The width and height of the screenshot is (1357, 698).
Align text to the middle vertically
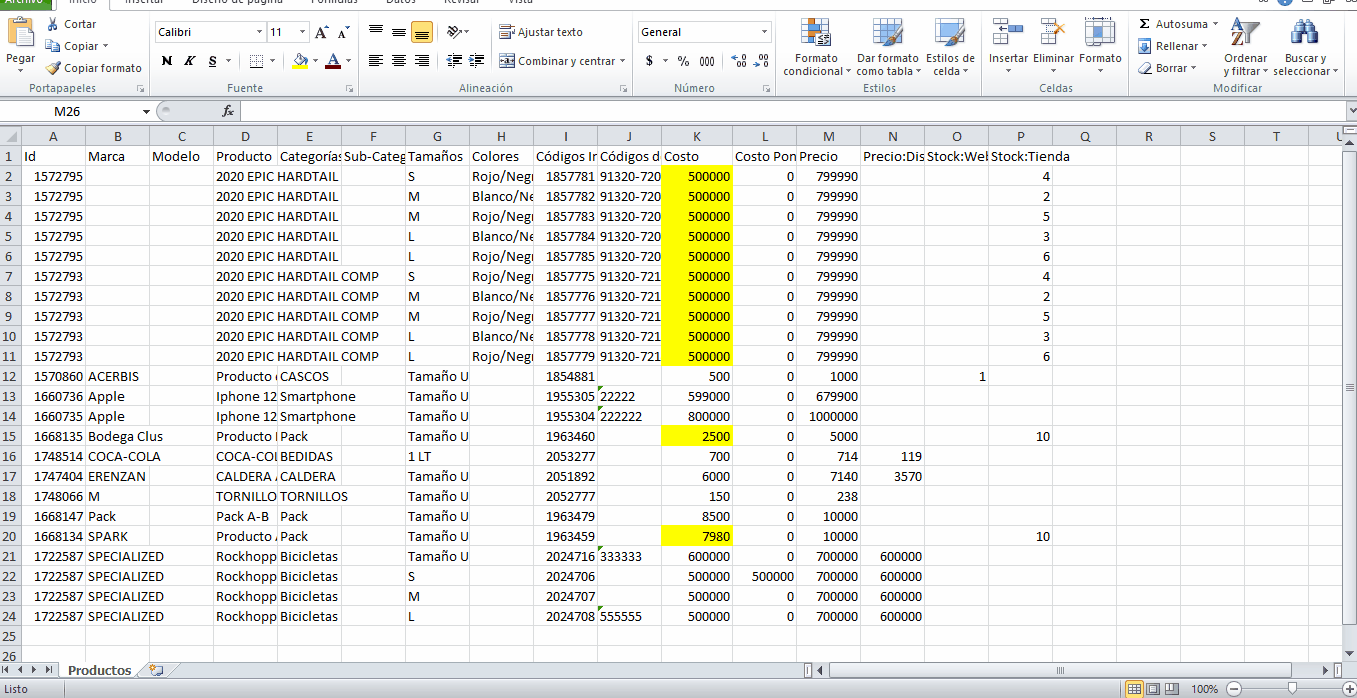[x=399, y=32]
